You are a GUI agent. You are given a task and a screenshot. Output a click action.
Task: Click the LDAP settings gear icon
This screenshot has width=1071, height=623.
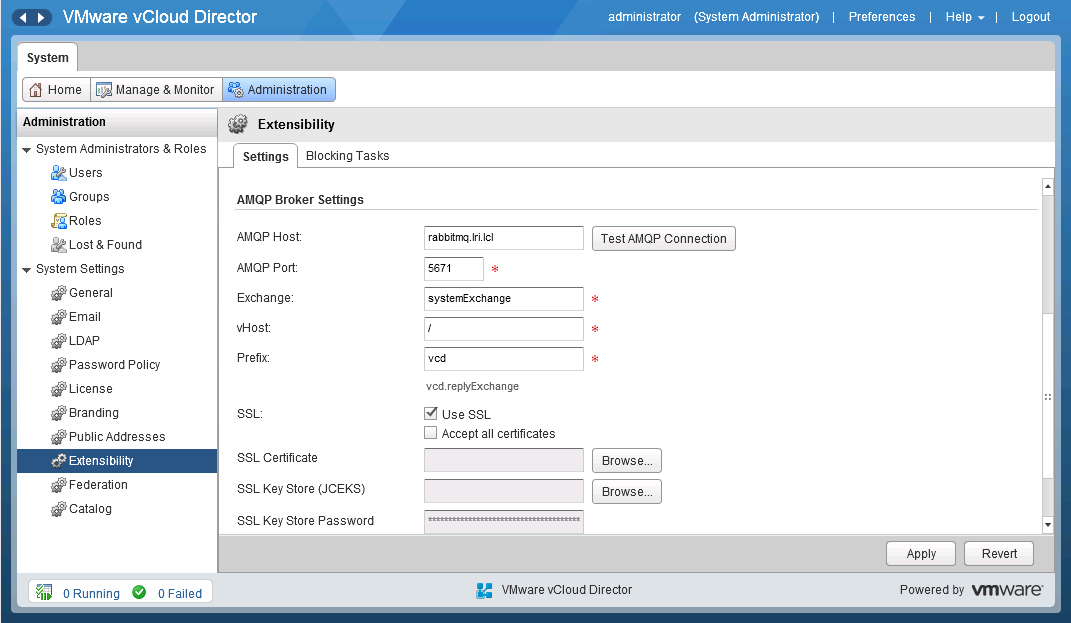tap(59, 341)
